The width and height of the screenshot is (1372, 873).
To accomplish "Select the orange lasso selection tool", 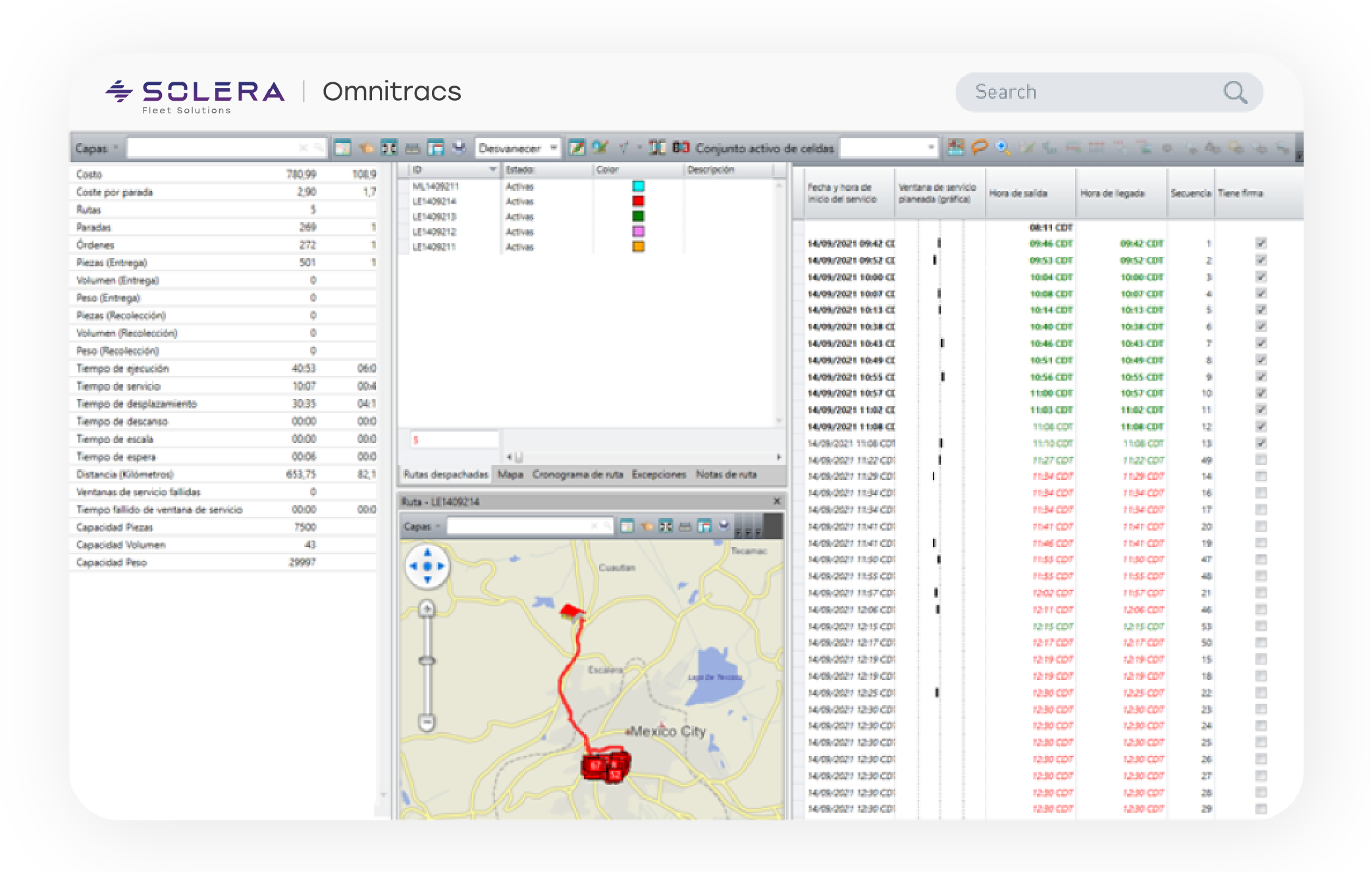I will coord(980,147).
